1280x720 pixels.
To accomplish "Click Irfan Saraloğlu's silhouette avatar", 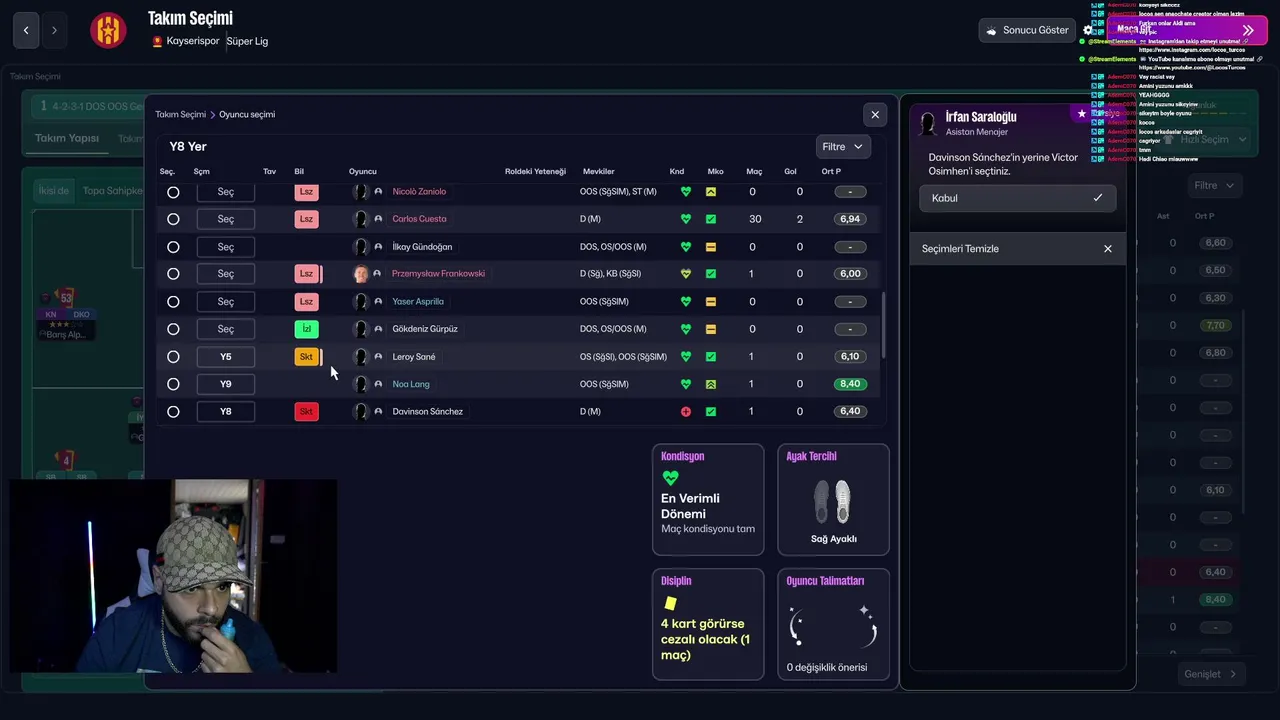I will (x=928, y=124).
